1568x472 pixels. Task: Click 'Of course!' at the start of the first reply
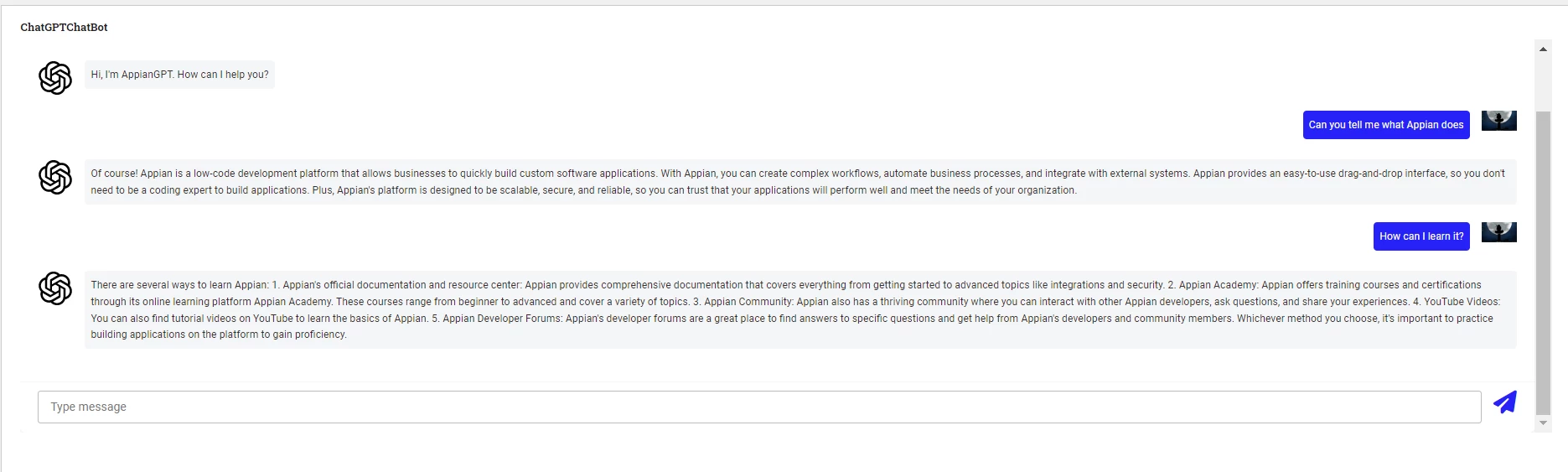114,174
